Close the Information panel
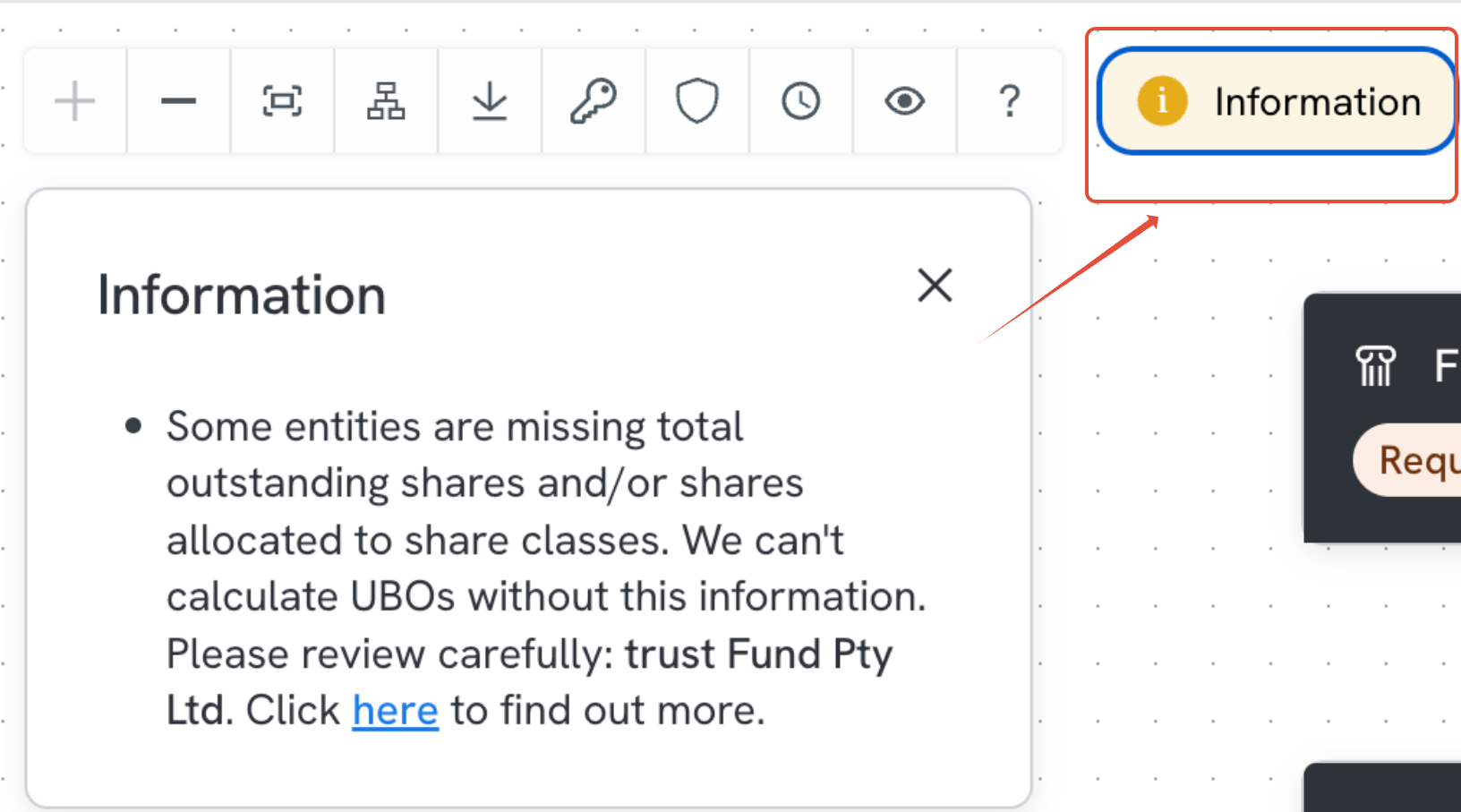 pyautogui.click(x=935, y=286)
